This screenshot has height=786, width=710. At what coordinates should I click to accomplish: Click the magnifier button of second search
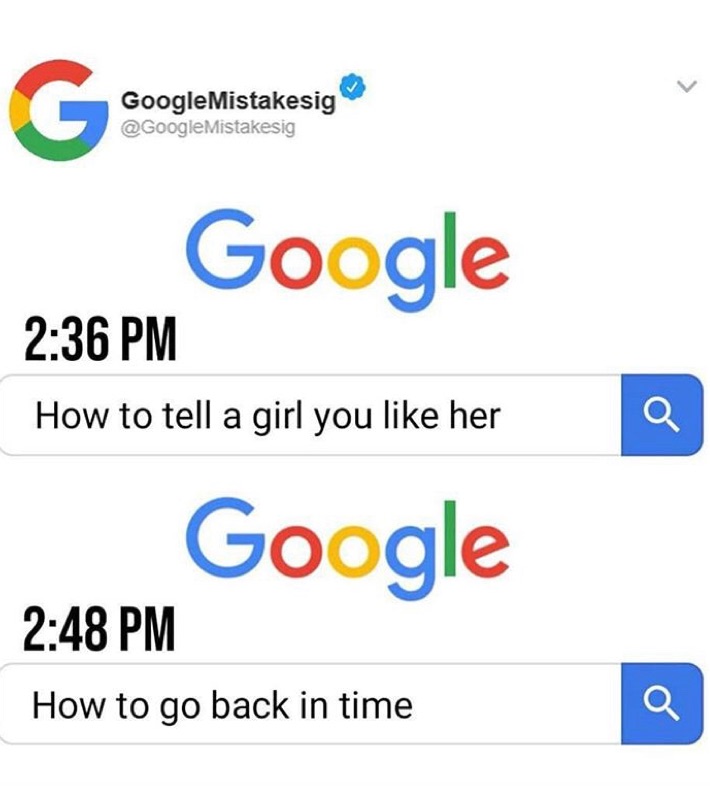tap(662, 704)
